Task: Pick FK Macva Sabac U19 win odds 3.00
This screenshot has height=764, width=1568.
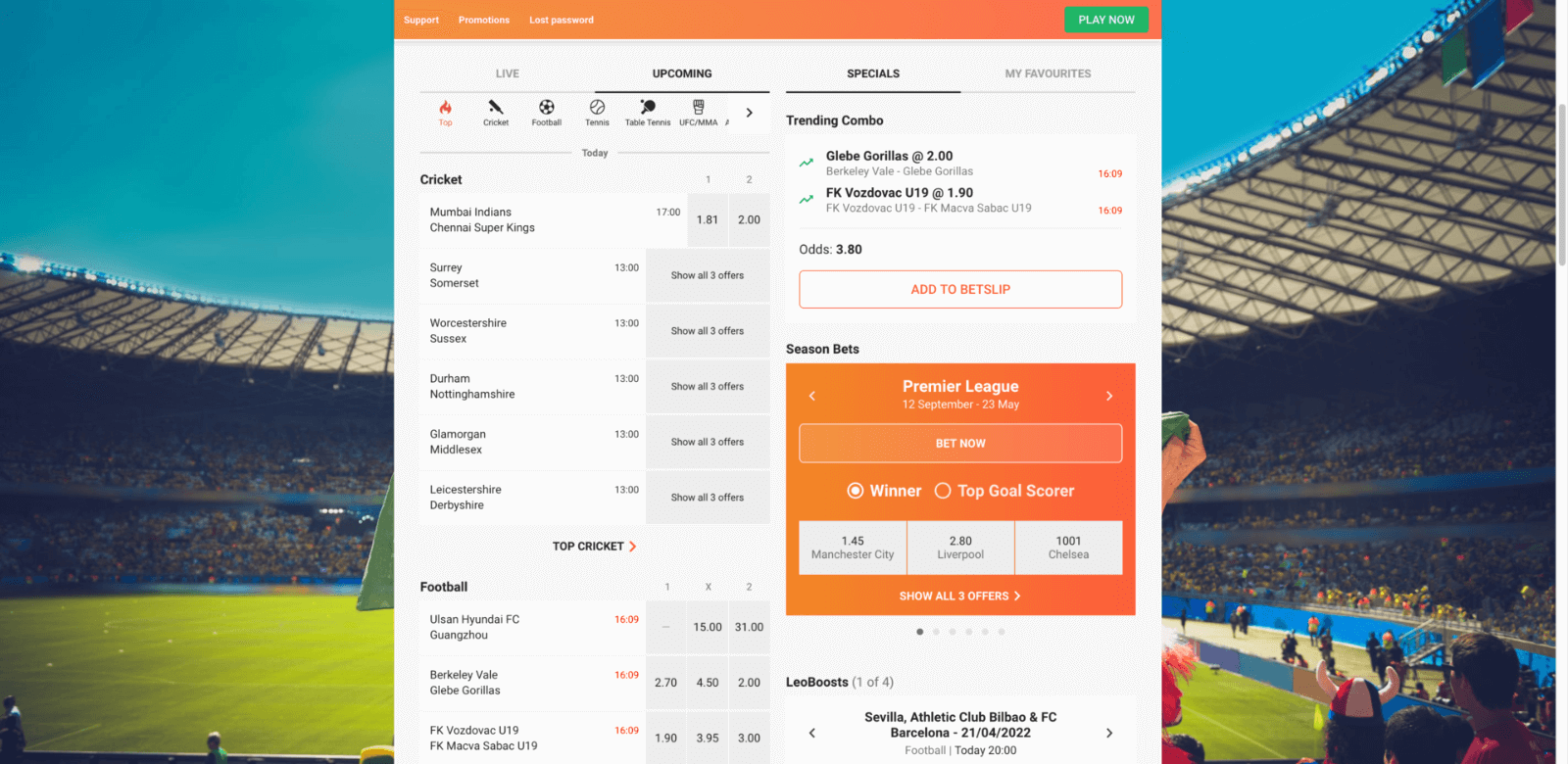Action: coord(749,739)
